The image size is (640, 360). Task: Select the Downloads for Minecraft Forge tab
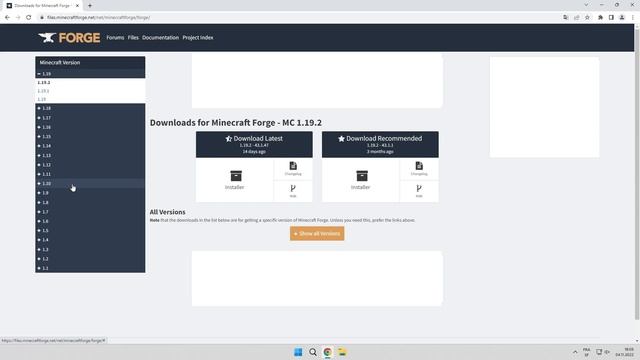pos(42,6)
